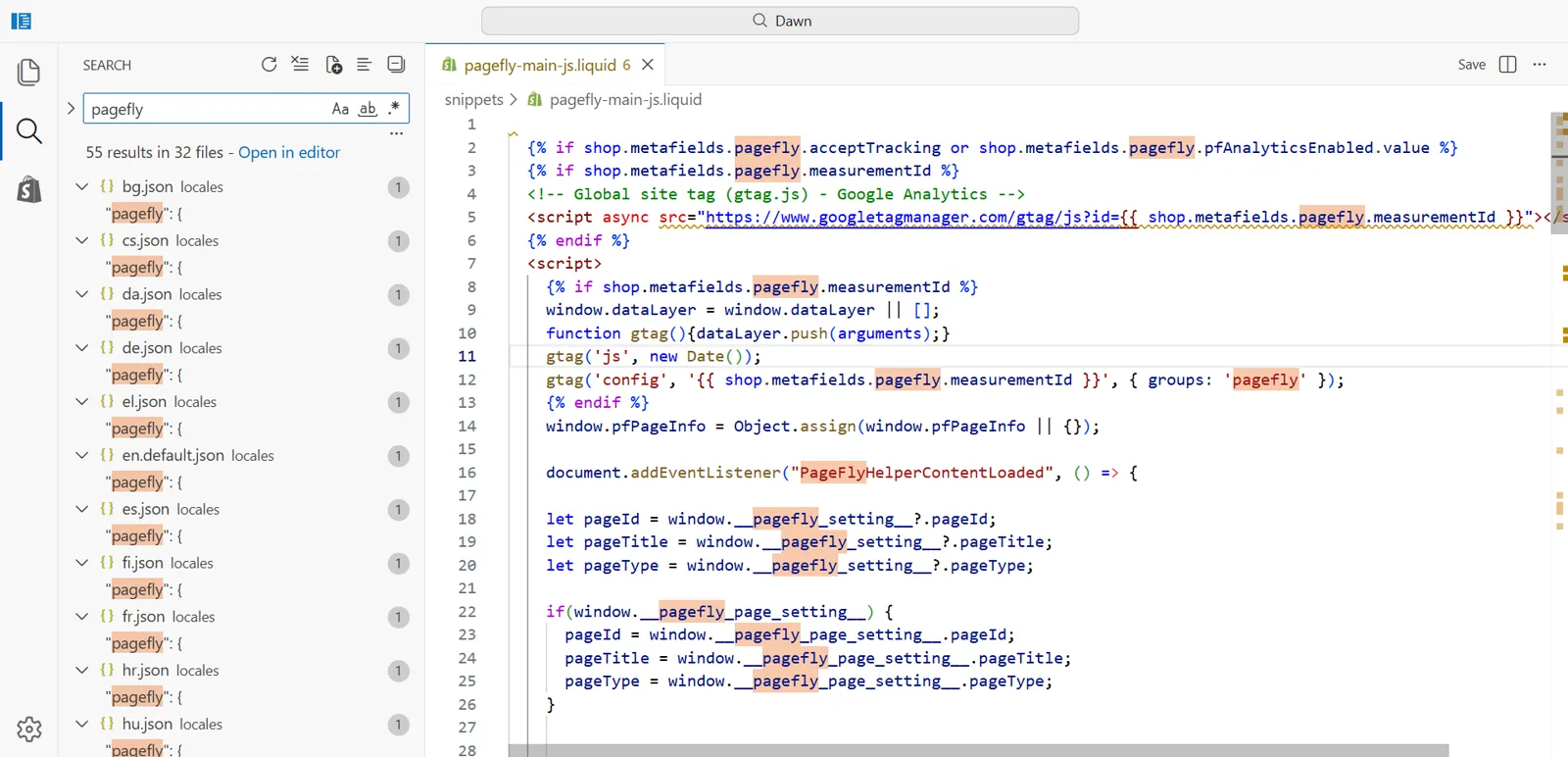Open a new search editor
The image size is (1568, 757).
click(333, 65)
